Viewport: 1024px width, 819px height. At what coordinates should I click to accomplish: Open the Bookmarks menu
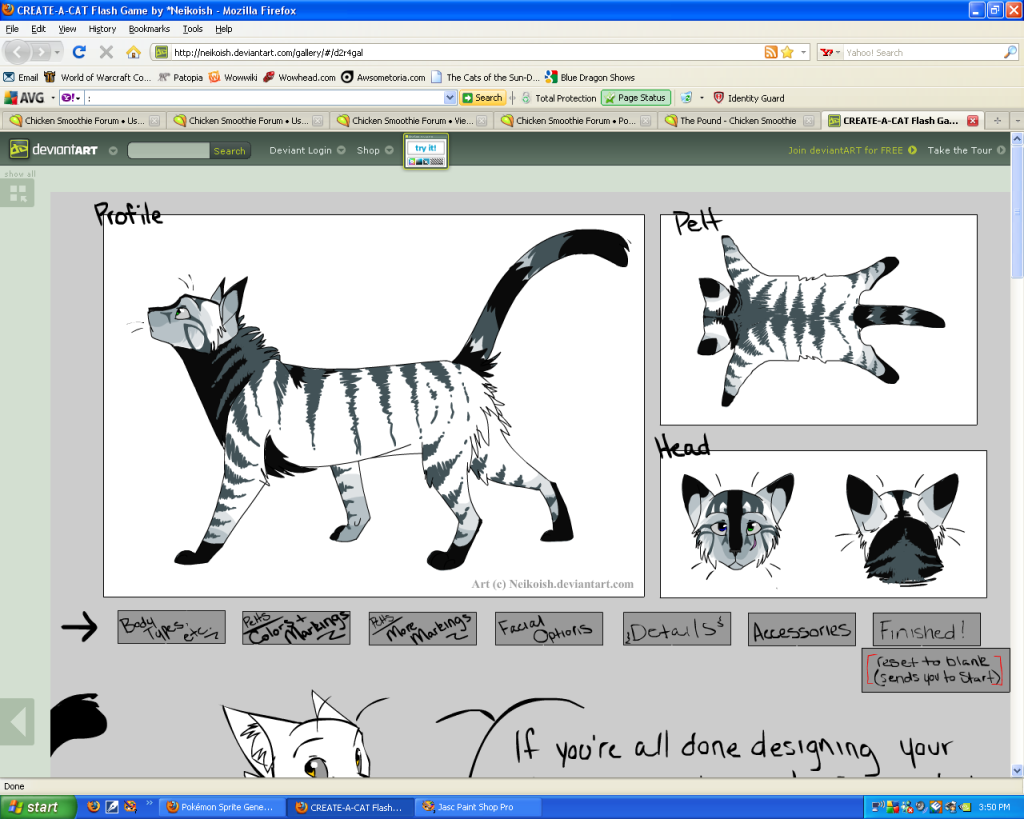149,29
